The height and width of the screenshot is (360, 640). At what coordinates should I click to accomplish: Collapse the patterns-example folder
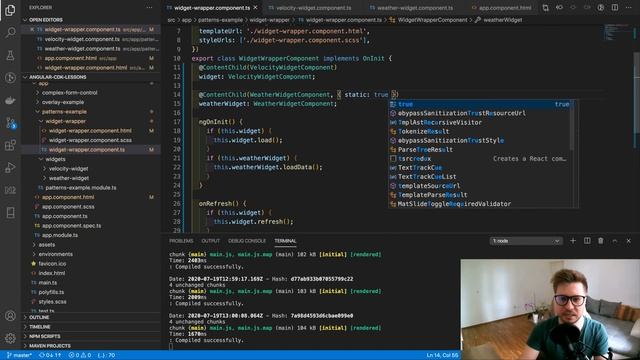[64, 111]
